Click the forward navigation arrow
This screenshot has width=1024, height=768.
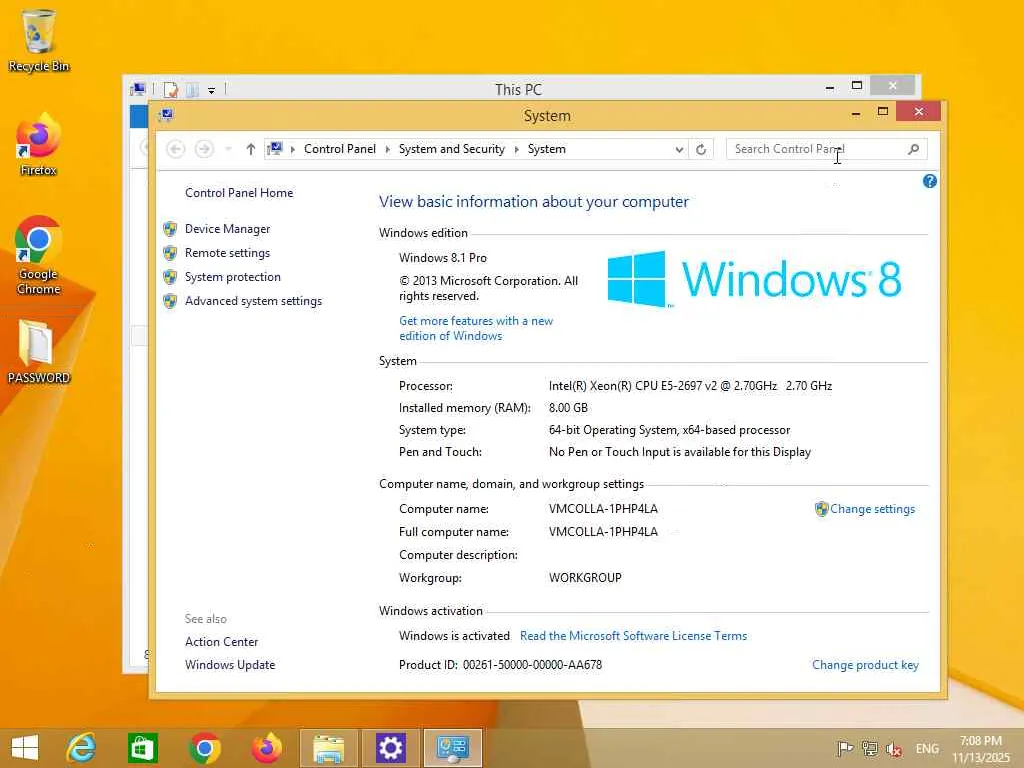(204, 150)
